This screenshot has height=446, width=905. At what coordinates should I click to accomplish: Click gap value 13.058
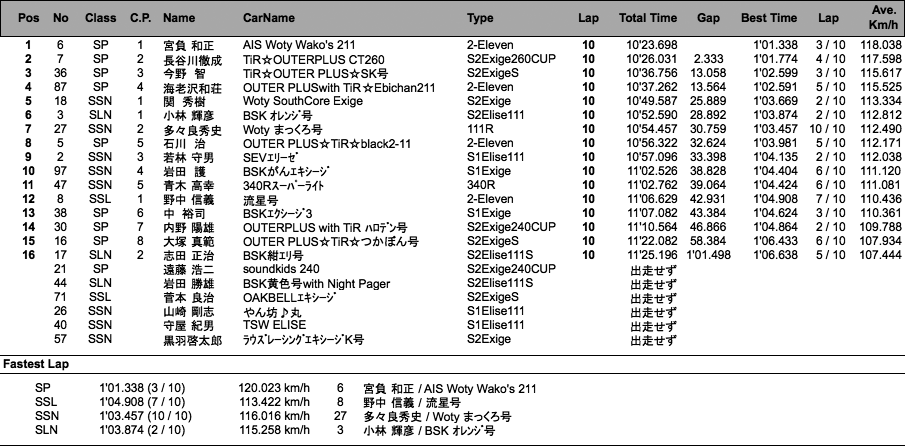click(x=710, y=73)
